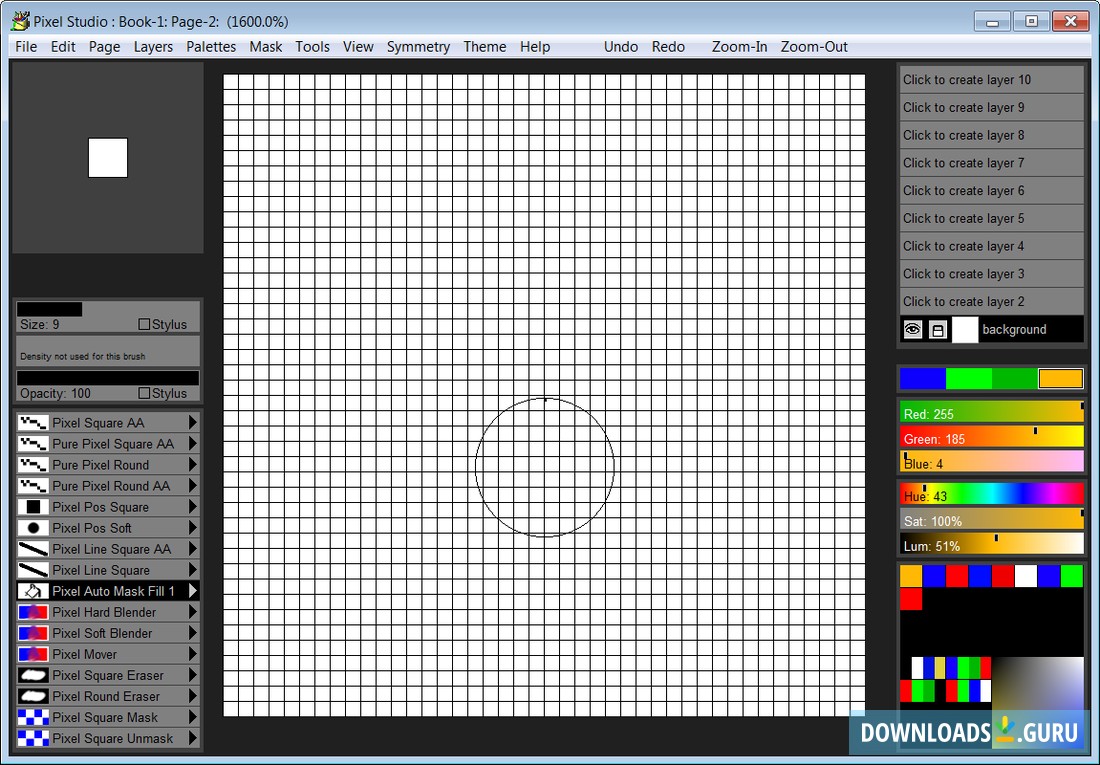The image size is (1100, 765).
Task: Click Zoom-In in the menu bar
Action: [739, 46]
